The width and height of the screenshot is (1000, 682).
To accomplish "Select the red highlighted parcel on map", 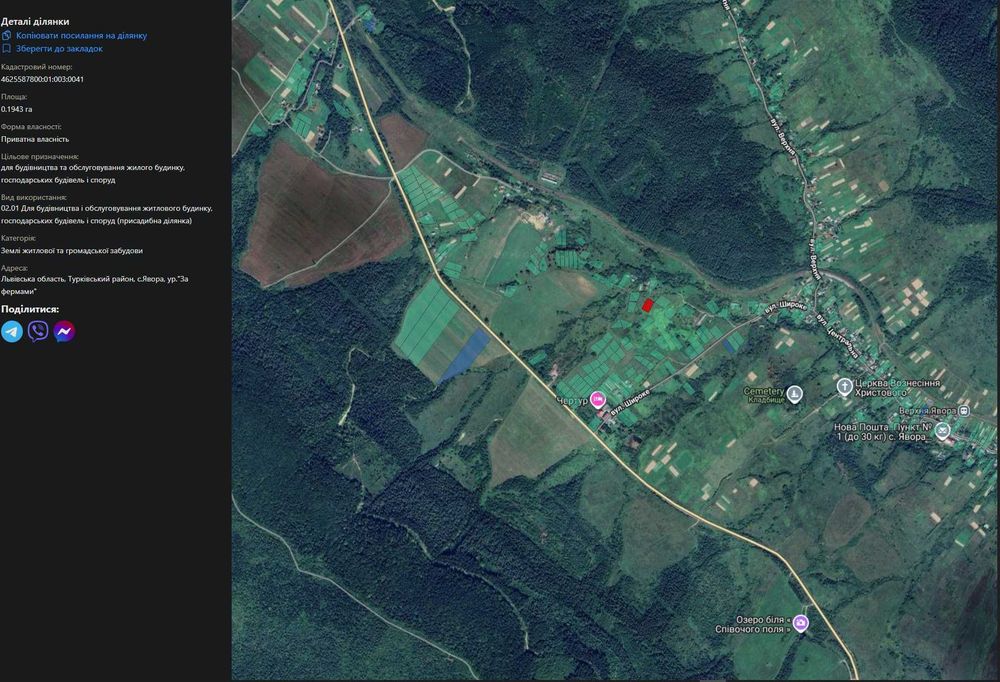I will coord(647,306).
